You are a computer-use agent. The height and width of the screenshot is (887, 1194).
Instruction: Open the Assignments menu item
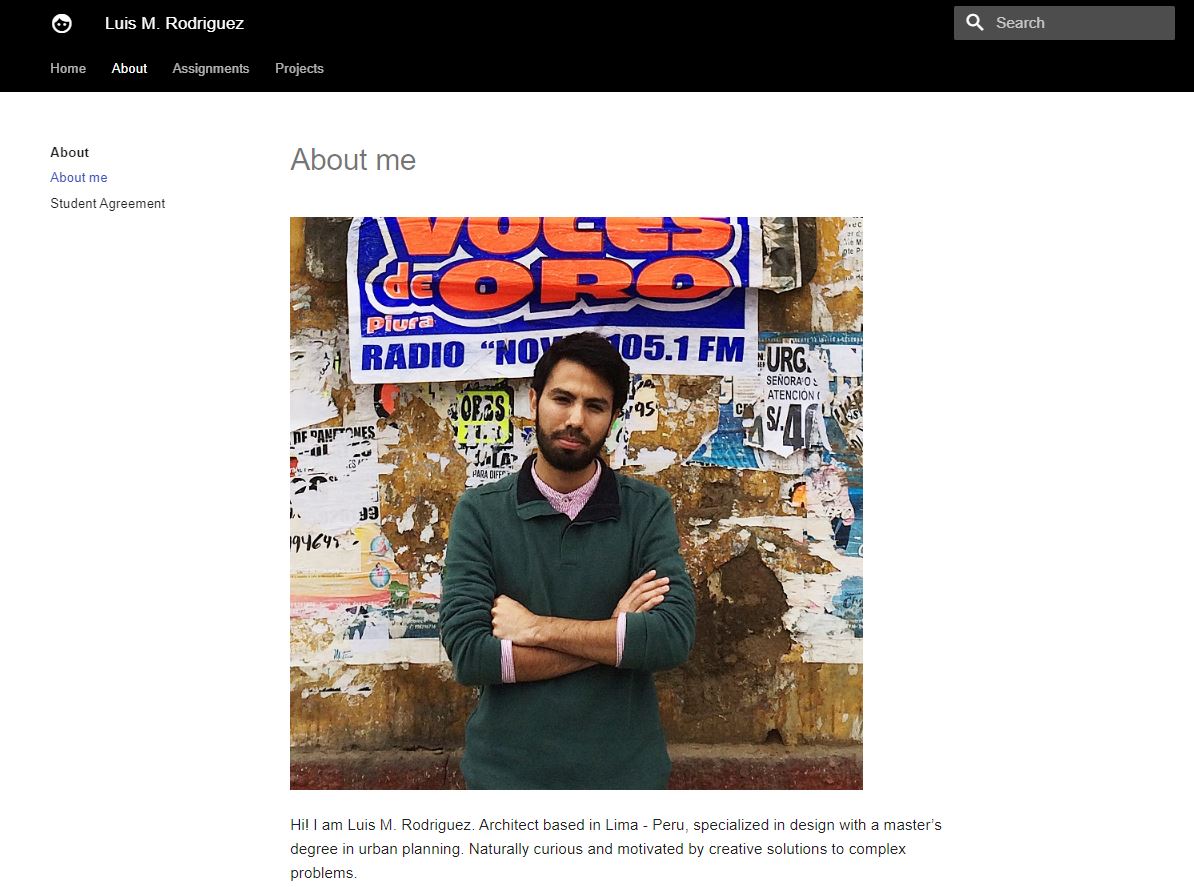pyautogui.click(x=211, y=69)
